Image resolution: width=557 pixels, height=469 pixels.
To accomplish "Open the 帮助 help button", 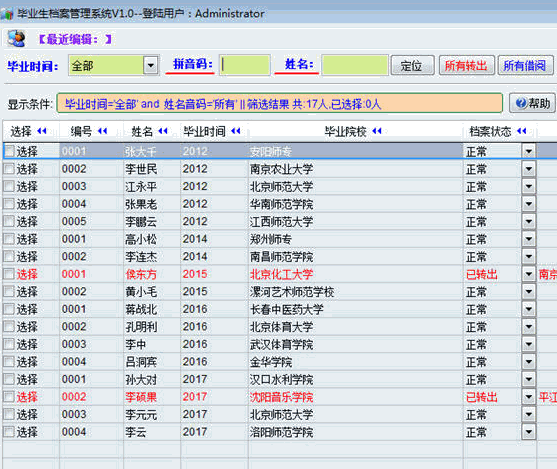I will 532,103.
